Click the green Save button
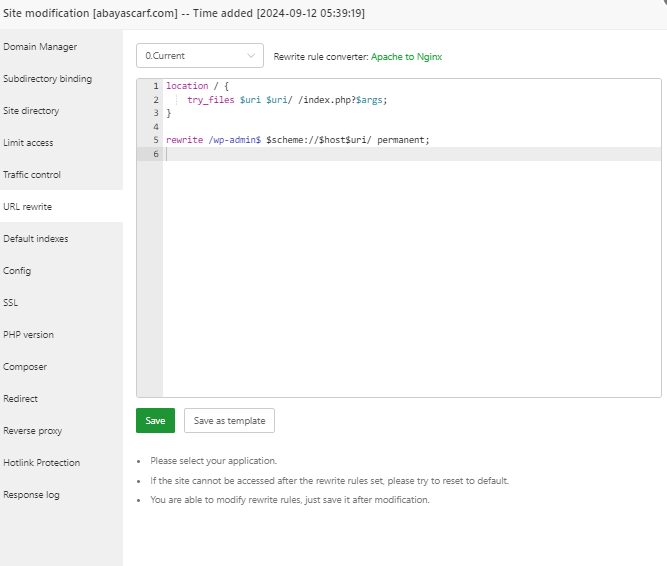The image size is (667, 566). pos(155,421)
